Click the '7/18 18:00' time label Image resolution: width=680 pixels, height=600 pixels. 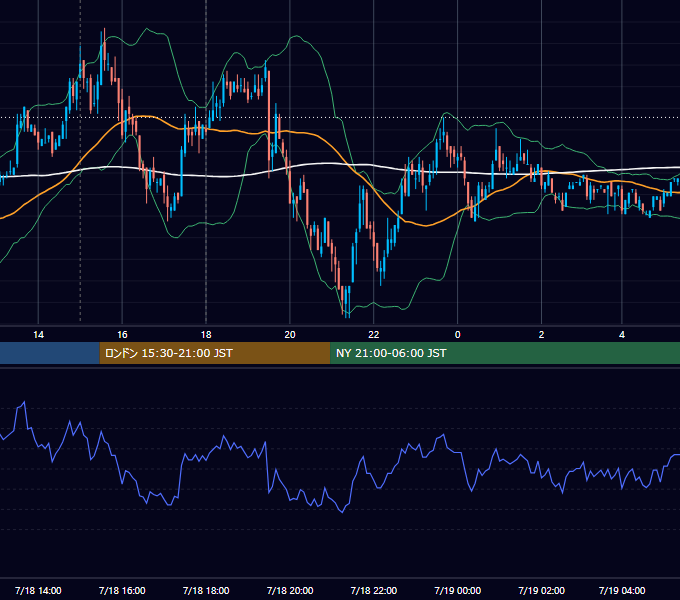click(x=206, y=590)
